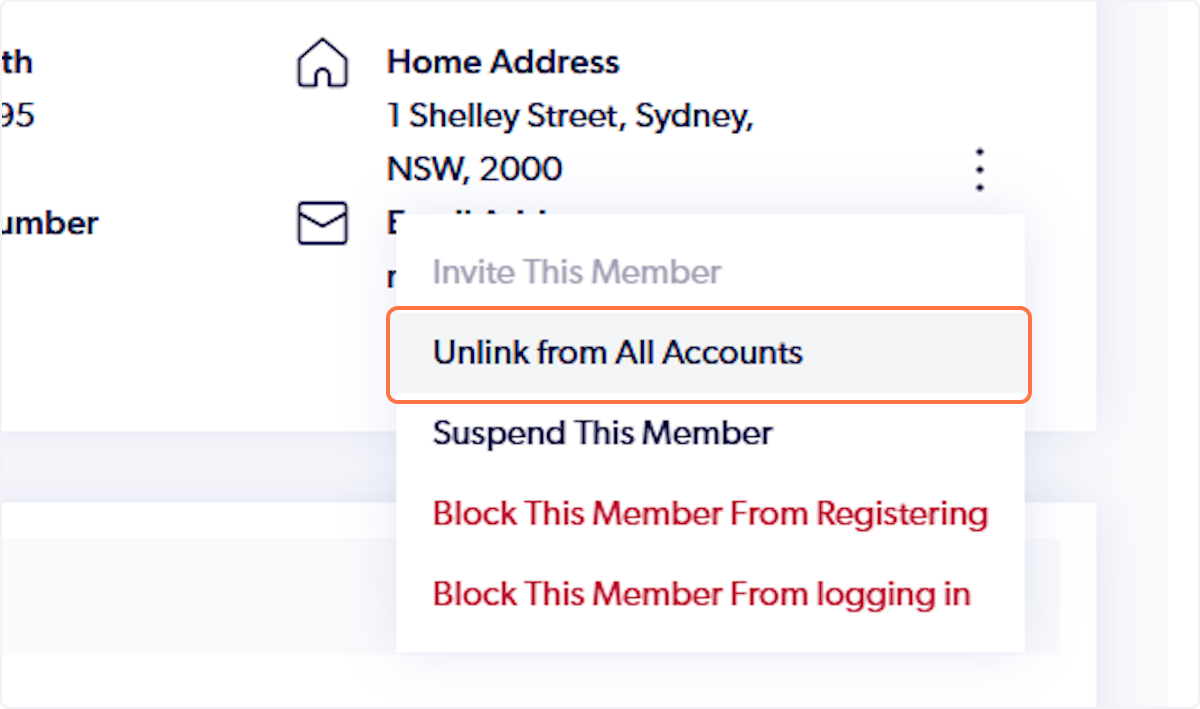Select Unlink from All Accounts
Viewport: 1200px width, 709px height.
[x=616, y=352]
